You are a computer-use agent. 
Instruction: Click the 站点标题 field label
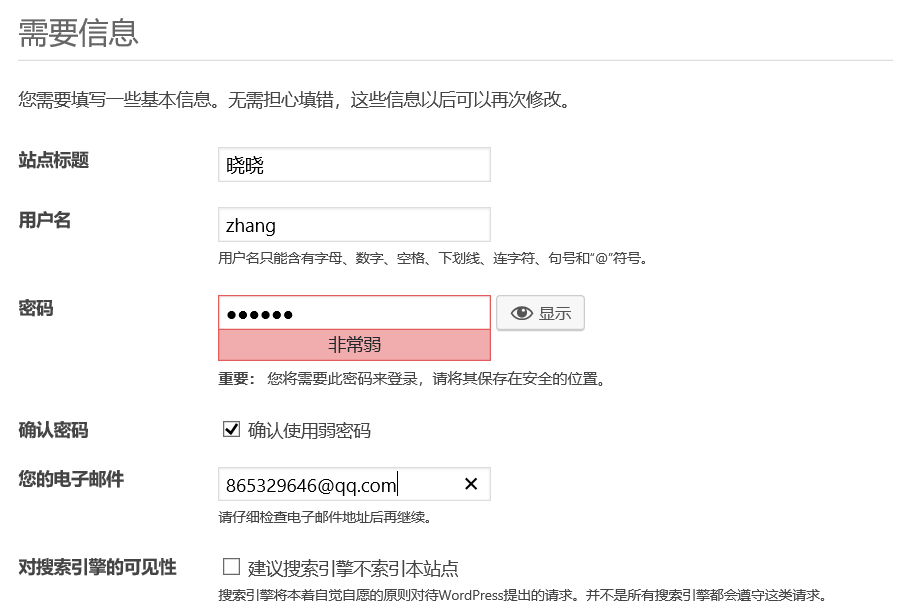click(x=53, y=160)
